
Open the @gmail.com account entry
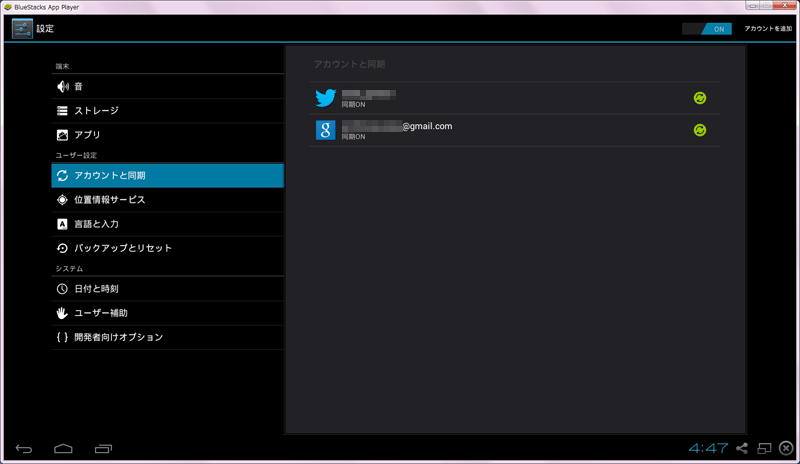(515, 130)
